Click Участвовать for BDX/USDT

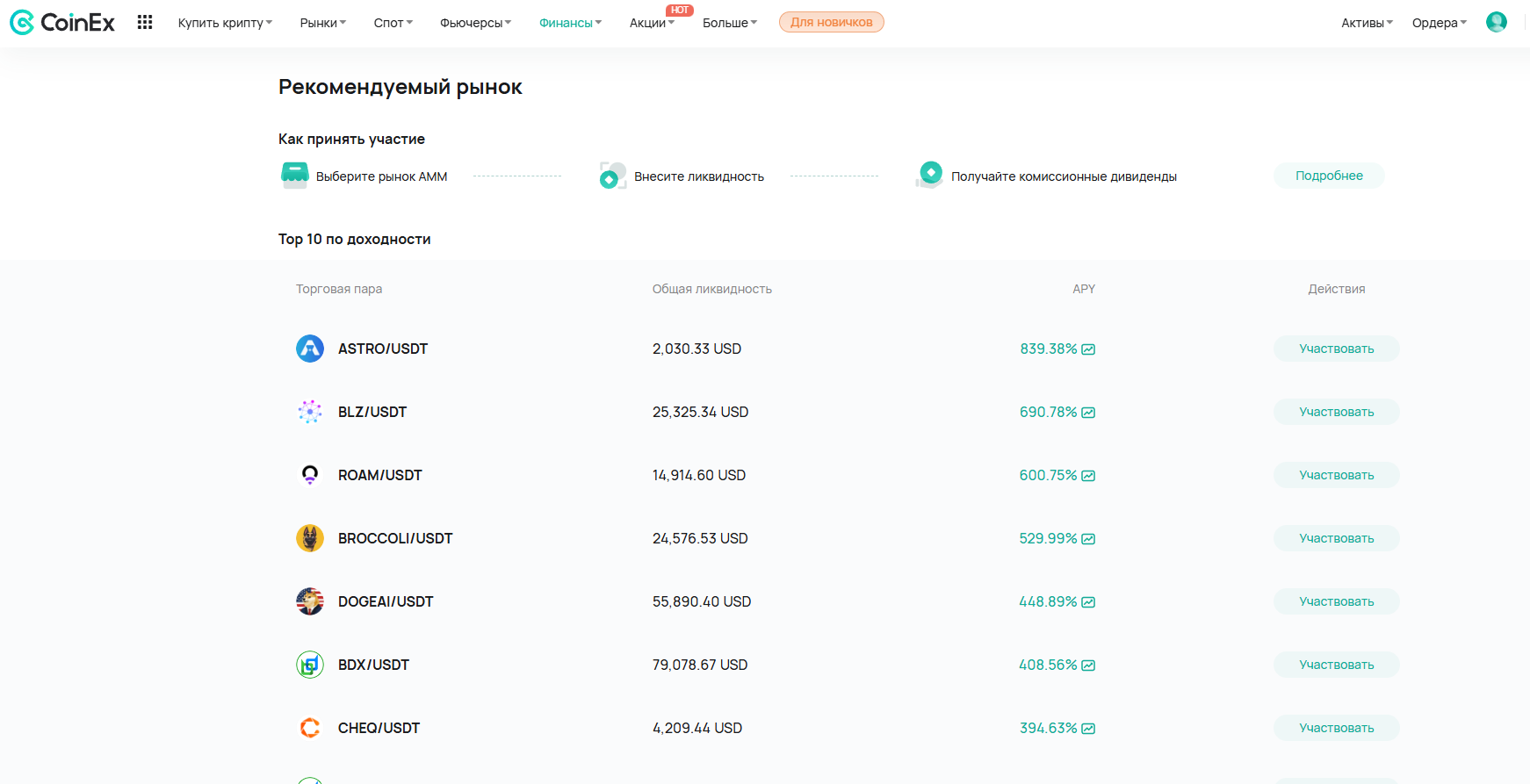pos(1336,665)
